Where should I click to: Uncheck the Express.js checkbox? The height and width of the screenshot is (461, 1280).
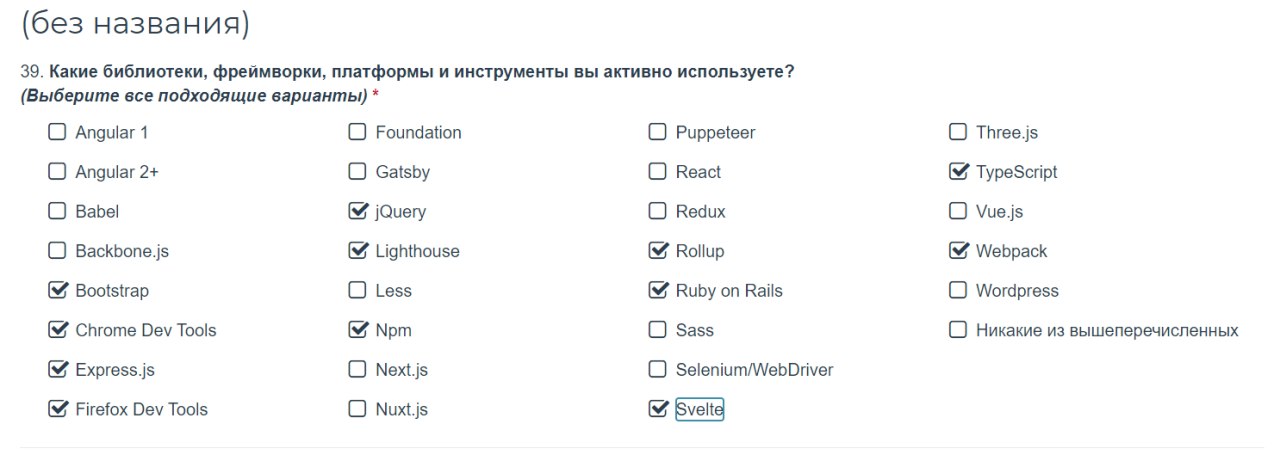coord(57,369)
